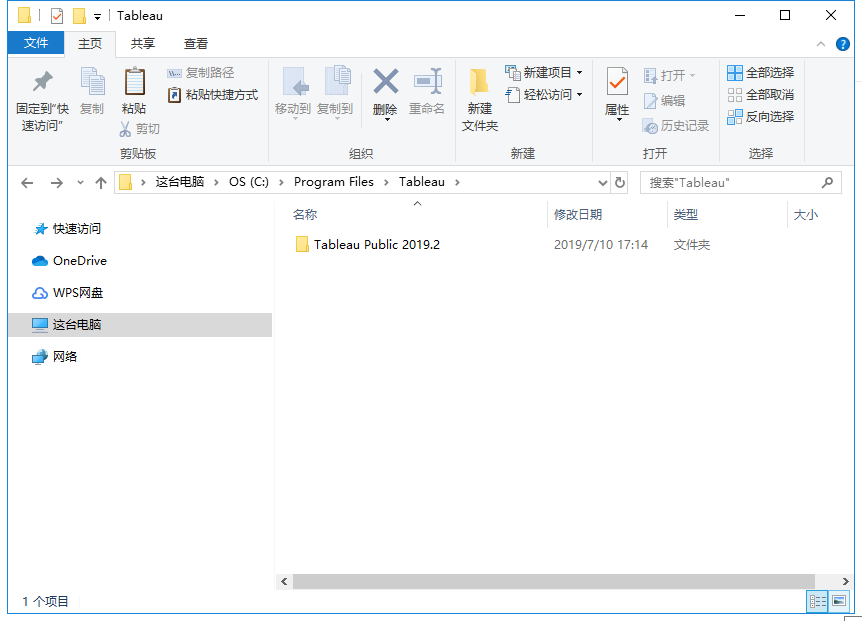Click the 删除 red X icon
This screenshot has width=862, height=621.
coord(385,82)
